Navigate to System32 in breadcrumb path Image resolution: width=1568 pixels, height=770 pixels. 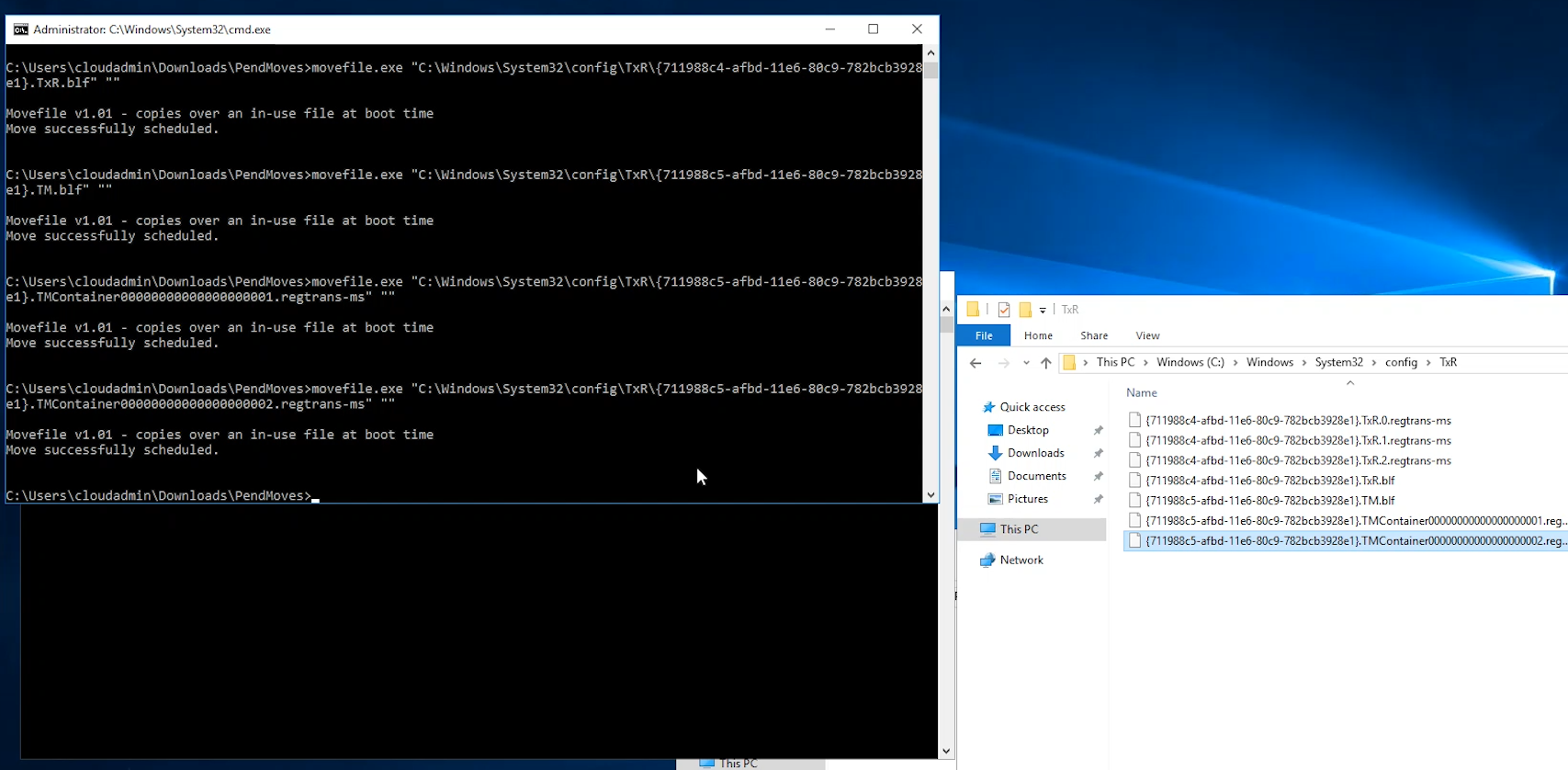point(1338,362)
